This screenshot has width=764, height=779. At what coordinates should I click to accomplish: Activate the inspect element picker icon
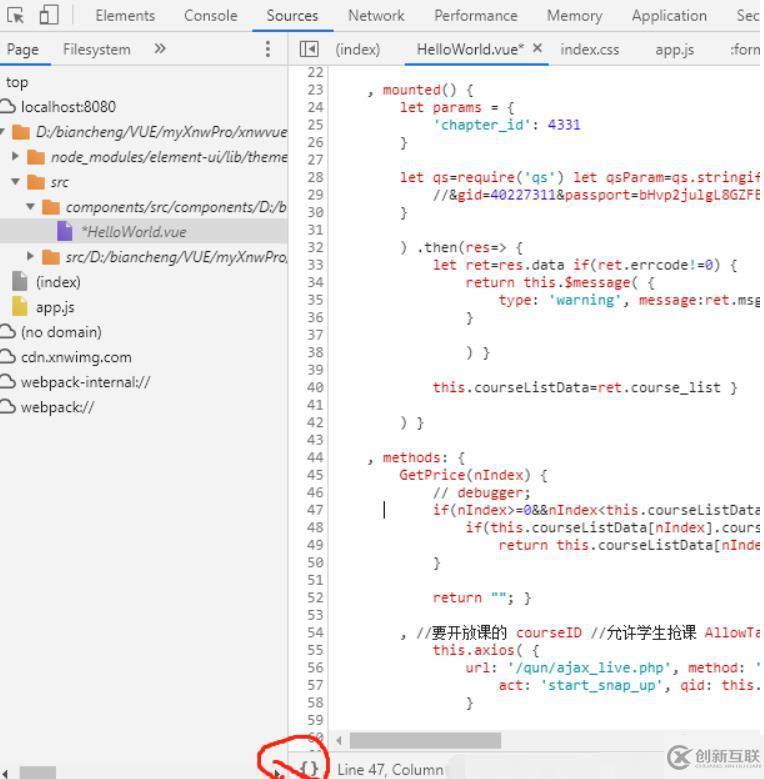[x=15, y=15]
